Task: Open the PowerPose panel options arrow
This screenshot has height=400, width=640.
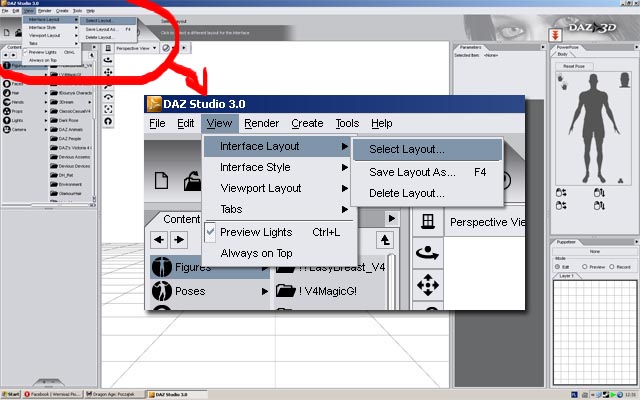Action: 636,47
